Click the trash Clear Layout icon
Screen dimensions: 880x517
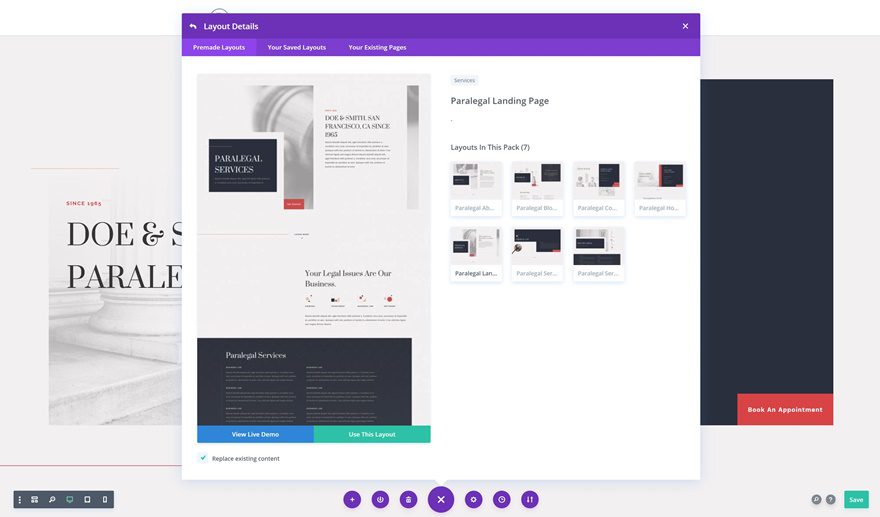tap(409, 500)
